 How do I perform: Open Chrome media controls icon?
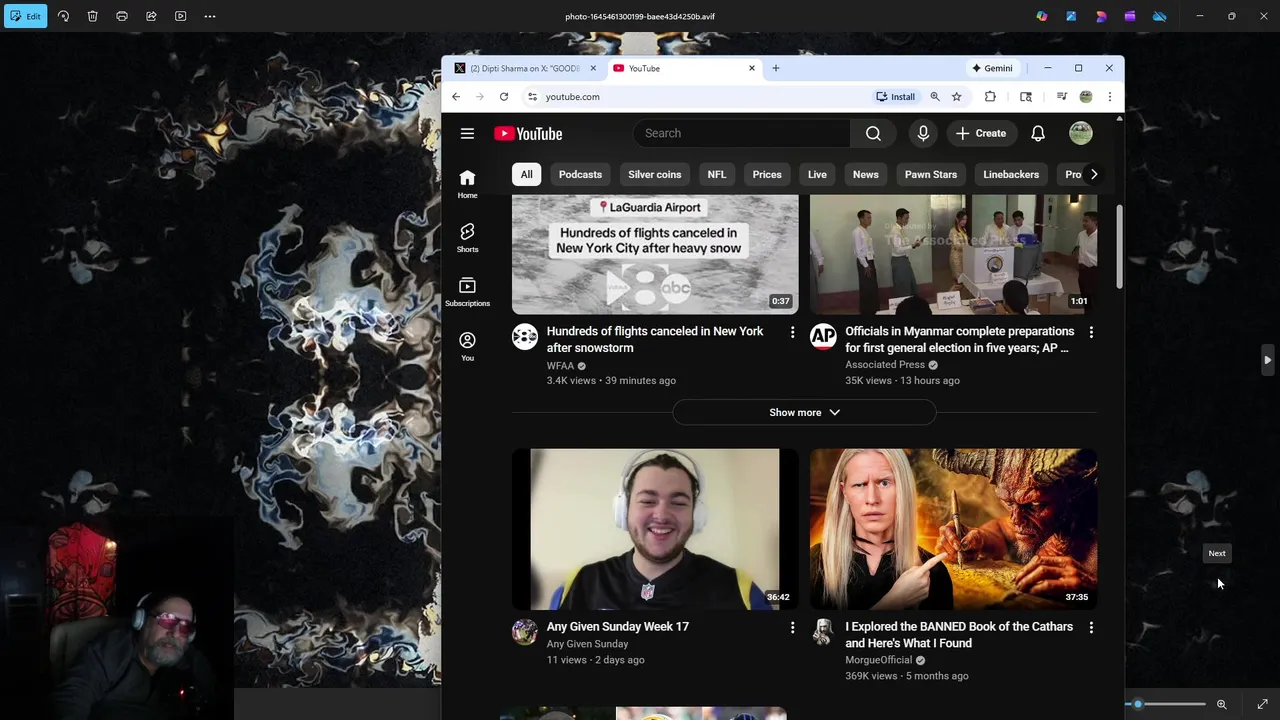(x=1061, y=97)
